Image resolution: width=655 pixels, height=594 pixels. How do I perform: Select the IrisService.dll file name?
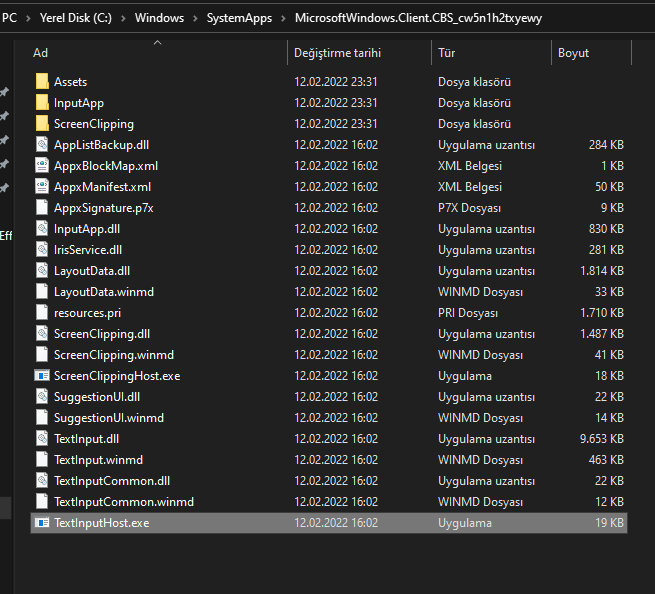click(x=88, y=250)
